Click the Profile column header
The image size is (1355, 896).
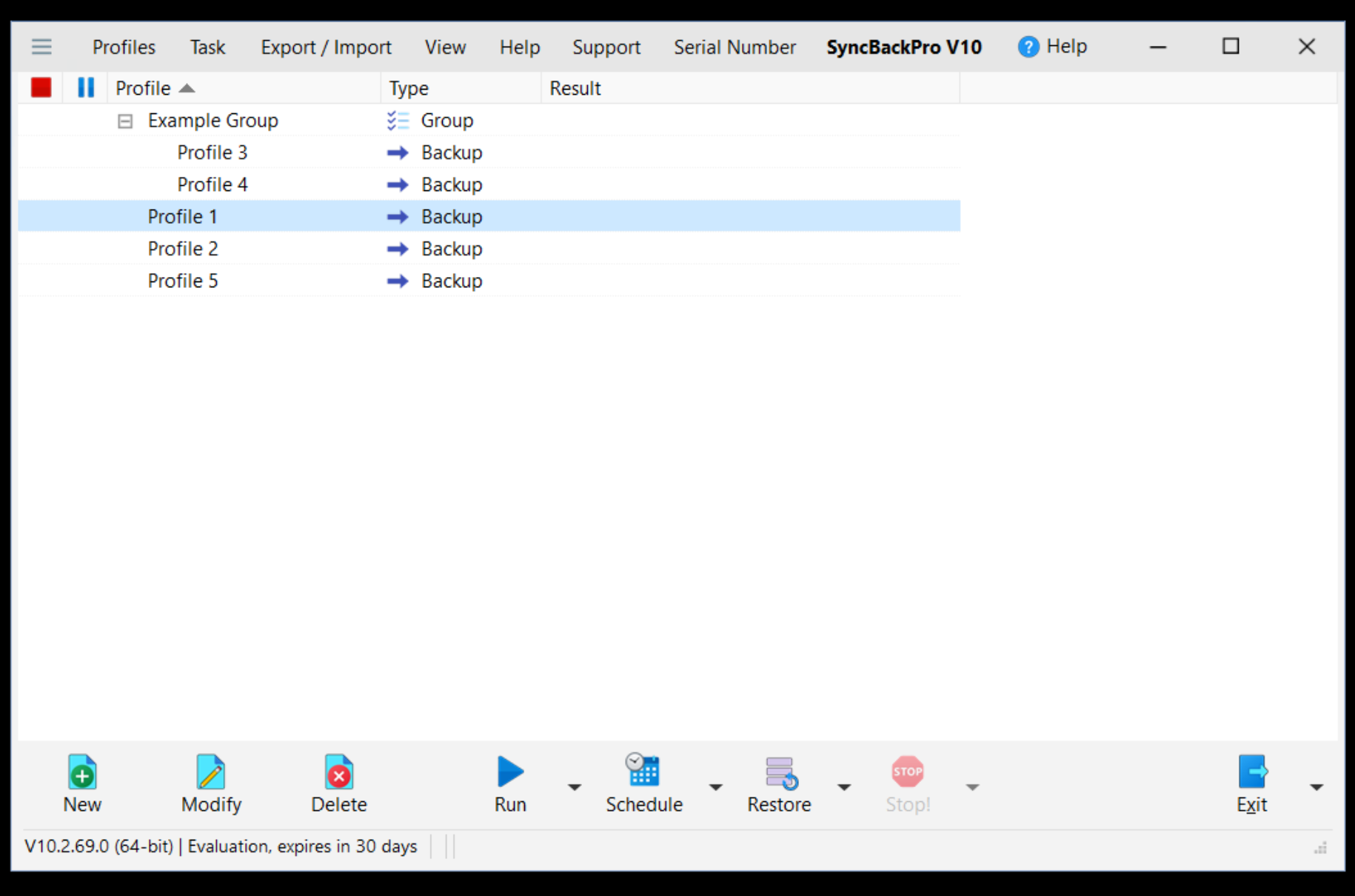click(244, 88)
